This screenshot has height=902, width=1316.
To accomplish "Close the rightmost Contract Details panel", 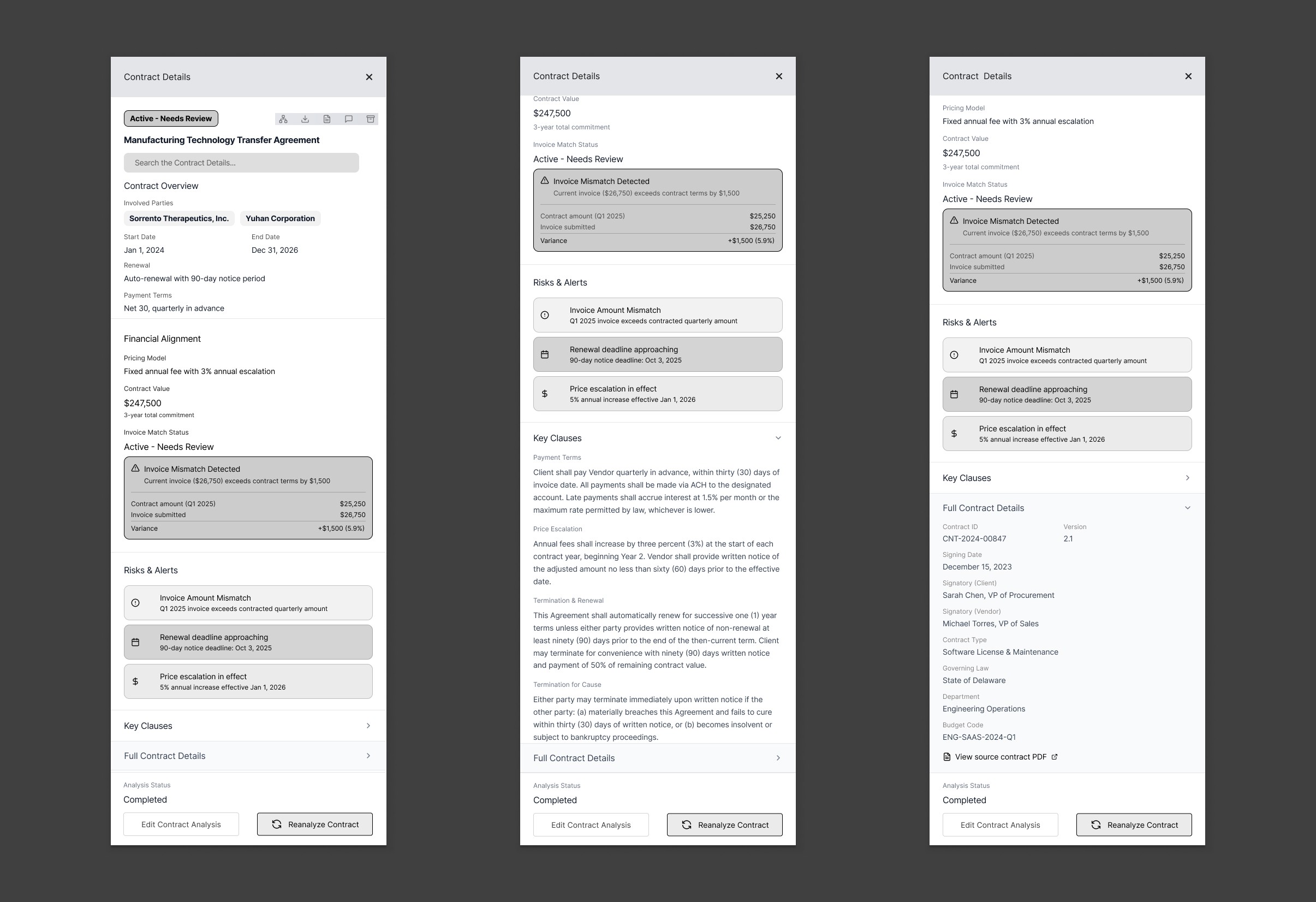I will [1188, 76].
